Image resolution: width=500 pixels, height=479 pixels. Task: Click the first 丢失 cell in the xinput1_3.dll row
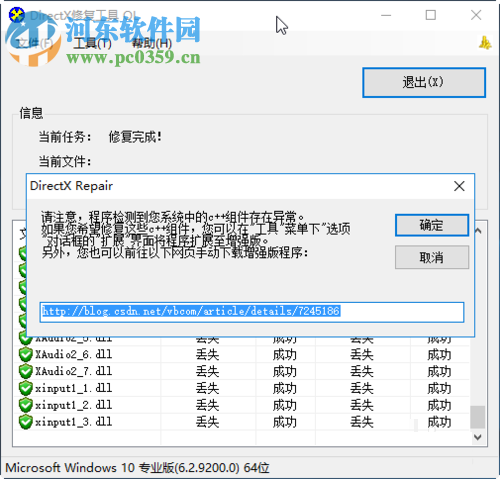coord(207,422)
